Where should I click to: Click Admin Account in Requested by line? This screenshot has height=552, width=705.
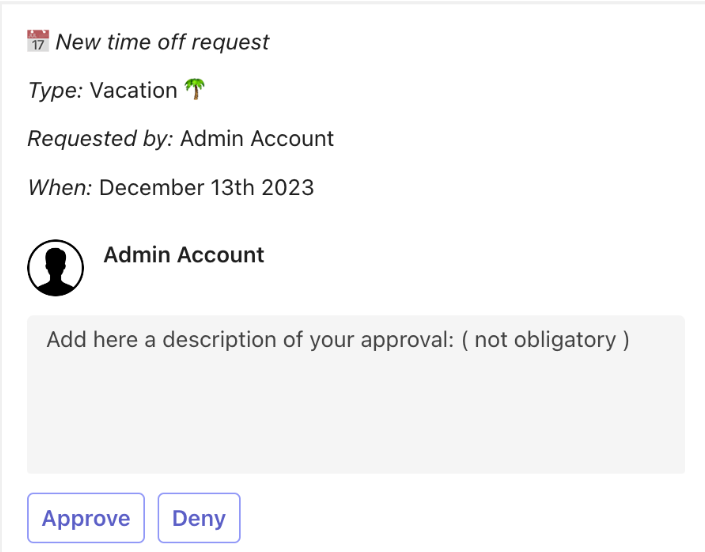(257, 138)
